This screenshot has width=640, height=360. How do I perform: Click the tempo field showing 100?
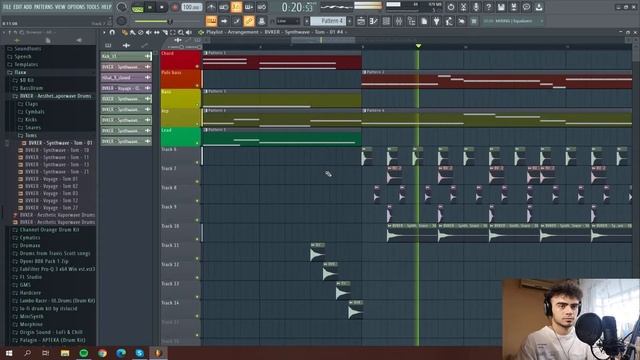coord(191,7)
